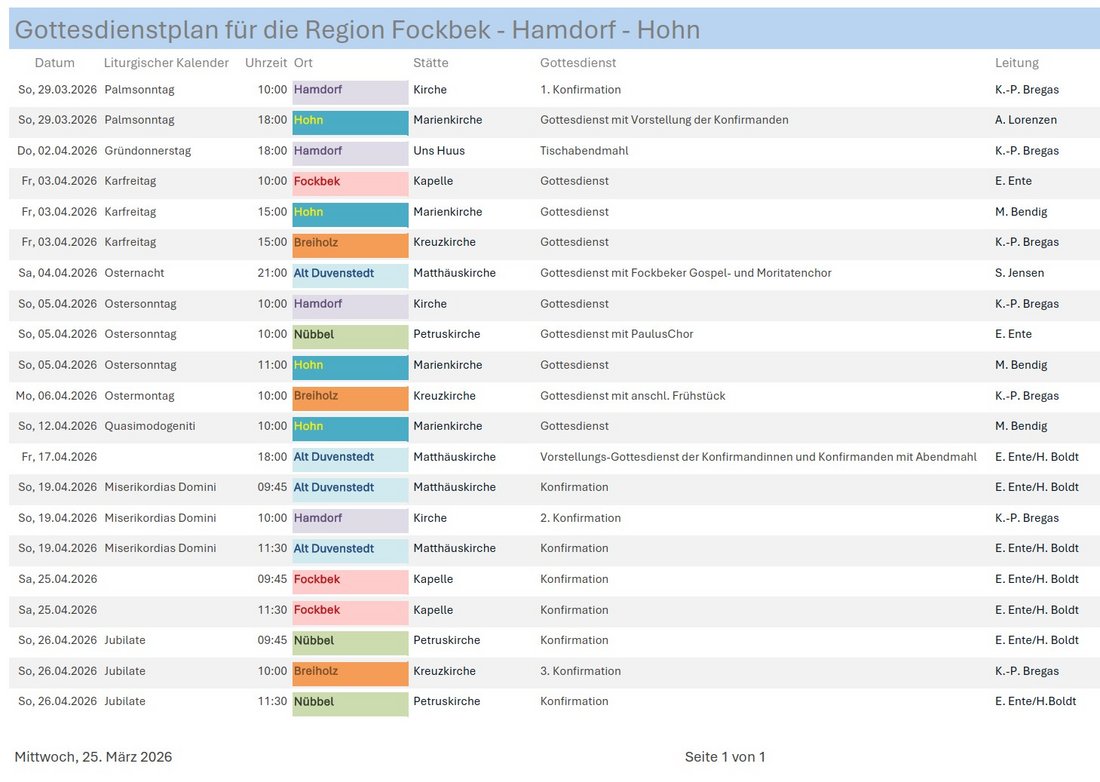Click the Mittwoch, 25. März 2026 footer date

(x=93, y=757)
